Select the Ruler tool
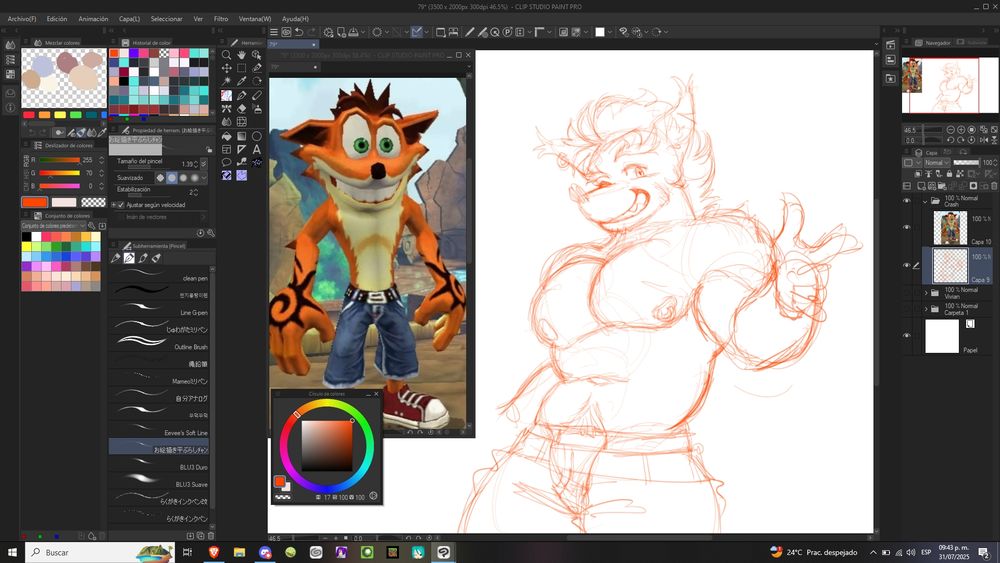Viewport: 1000px width, 563px height. (x=242, y=149)
